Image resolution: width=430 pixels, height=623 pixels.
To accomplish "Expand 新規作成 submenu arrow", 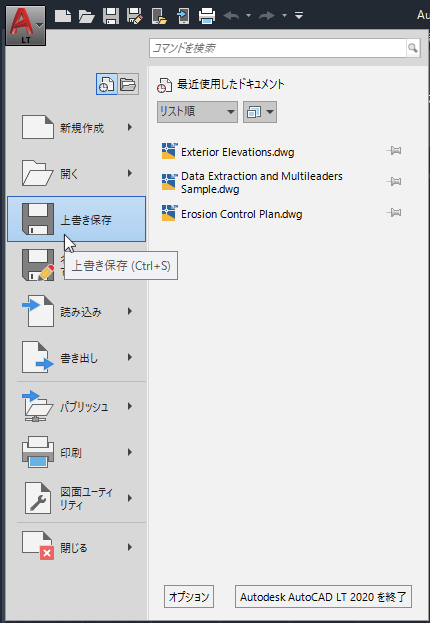I will tap(130, 127).
